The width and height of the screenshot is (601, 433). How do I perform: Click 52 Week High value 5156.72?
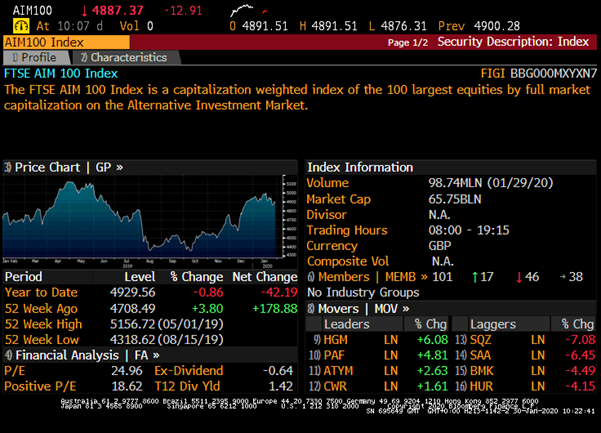133,324
